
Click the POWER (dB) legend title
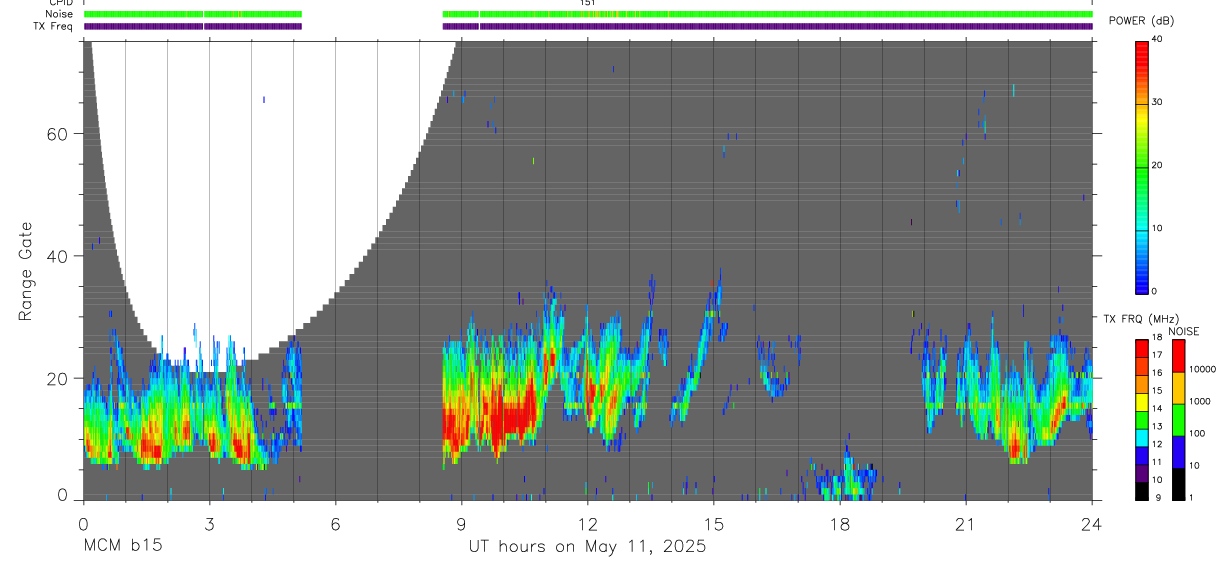pos(1142,21)
